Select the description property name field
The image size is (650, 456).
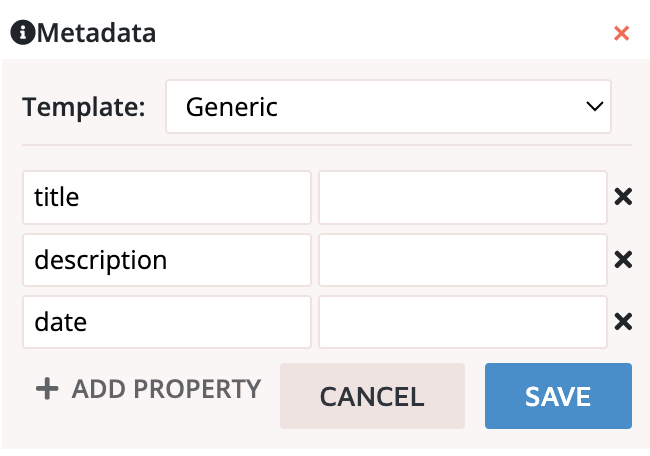pyautogui.click(x=167, y=260)
